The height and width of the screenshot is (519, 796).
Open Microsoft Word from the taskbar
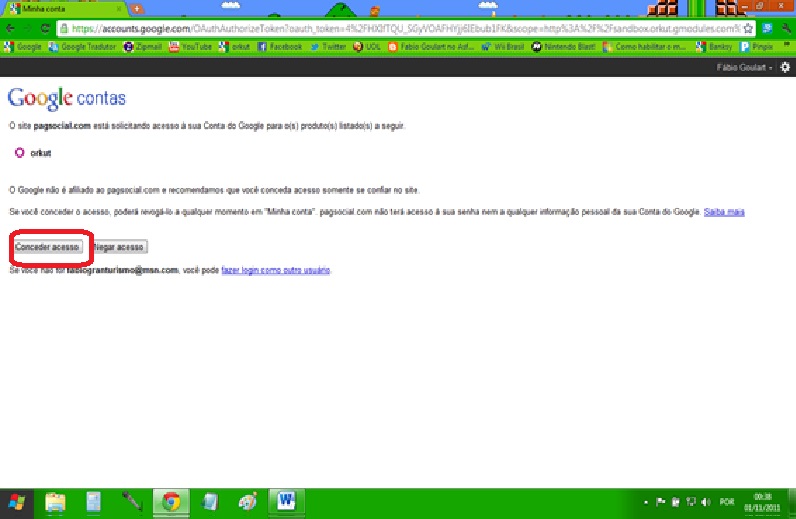click(284, 501)
